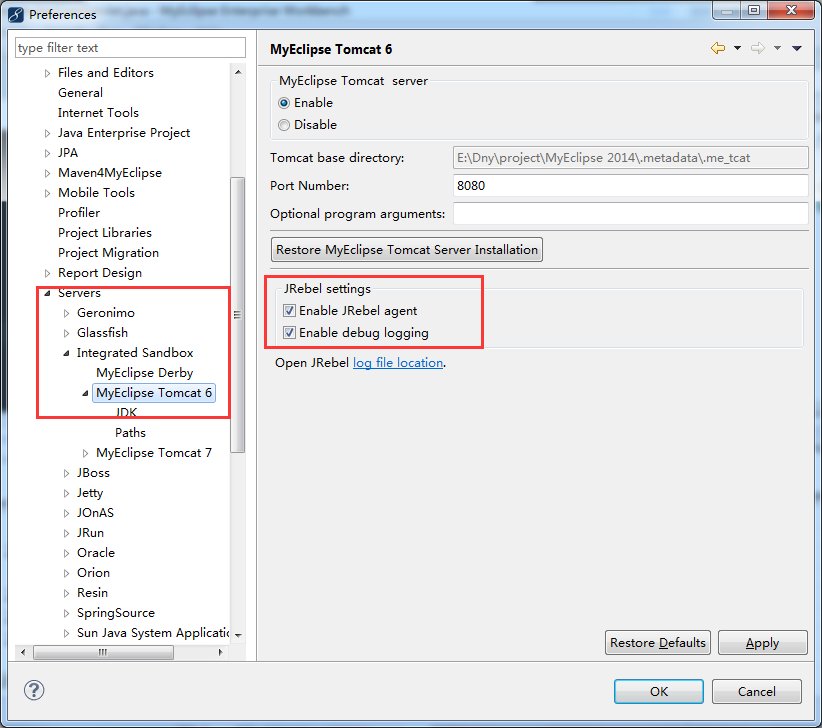Select MyEclipse Derby tree item
Viewport: 822px width, 728px height.
pyautogui.click(x=145, y=373)
